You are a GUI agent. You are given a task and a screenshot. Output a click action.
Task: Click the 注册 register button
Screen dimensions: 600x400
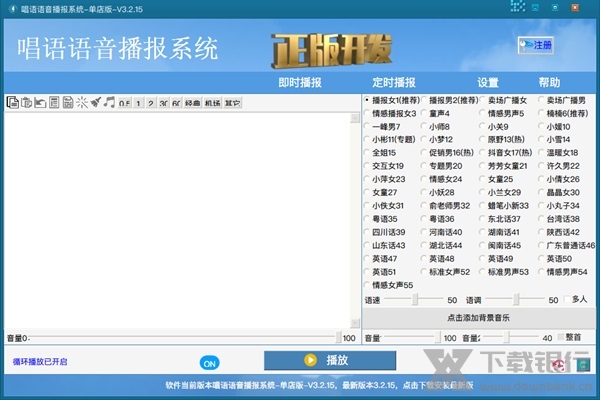pos(536,45)
